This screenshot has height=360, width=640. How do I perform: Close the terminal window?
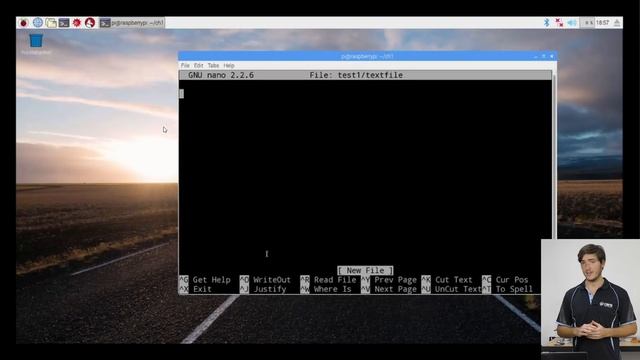pyautogui.click(x=551, y=56)
